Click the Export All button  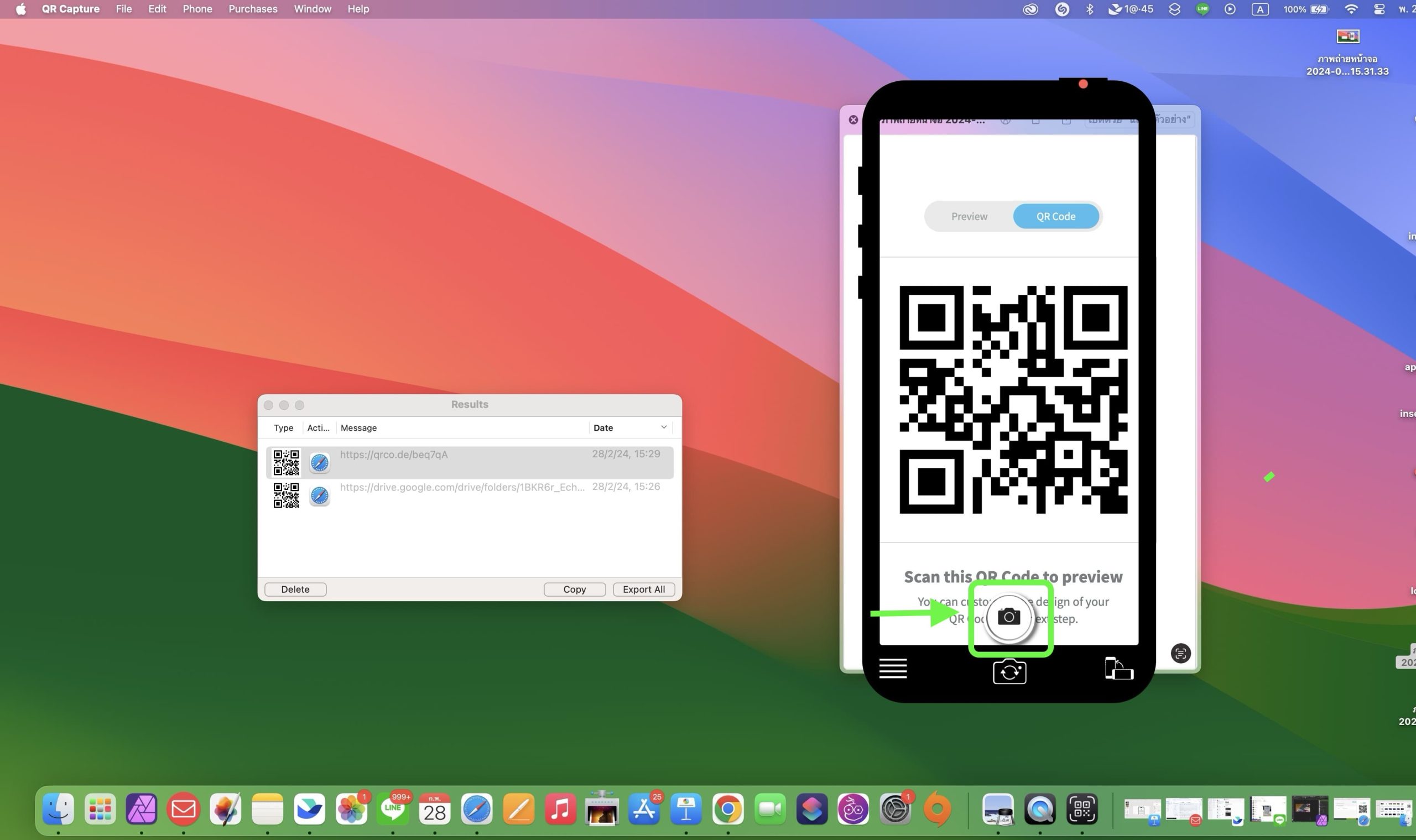(x=643, y=589)
